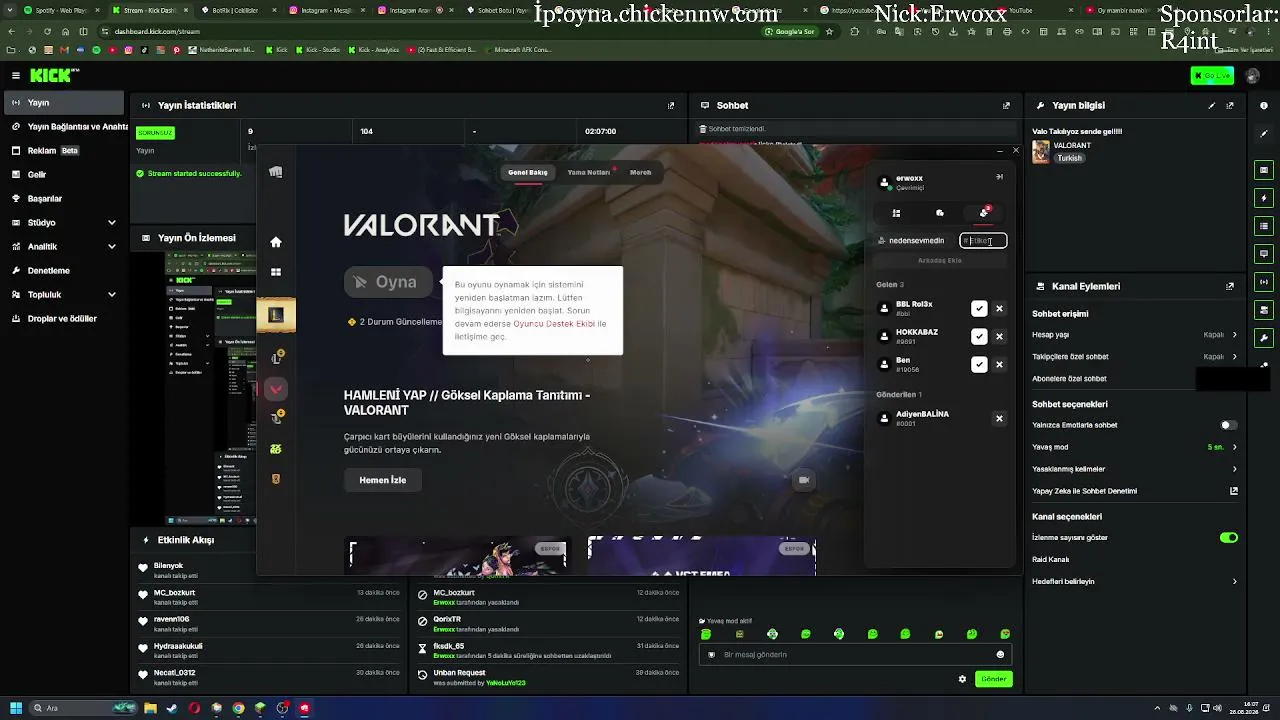Collapse the Riot social panel with the arrow icon

pos(999,177)
